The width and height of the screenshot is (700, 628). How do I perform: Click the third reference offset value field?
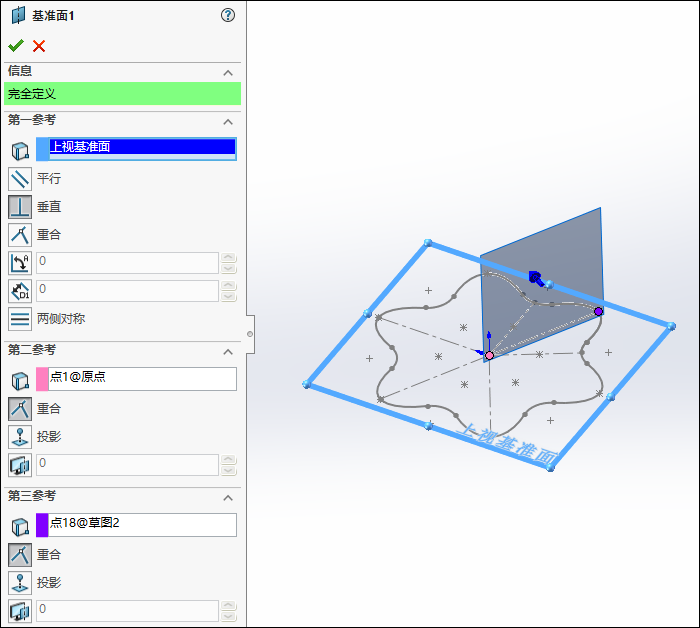[127, 611]
